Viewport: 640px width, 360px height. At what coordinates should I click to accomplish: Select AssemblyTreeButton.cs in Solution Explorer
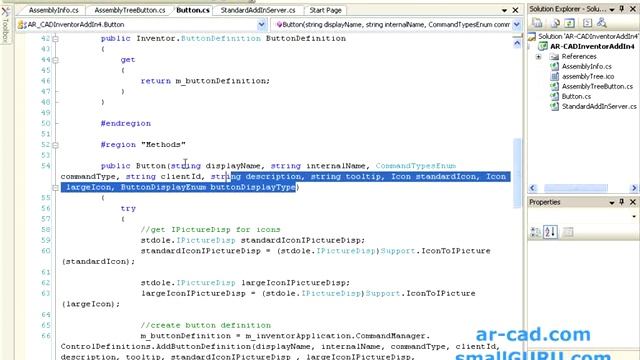pyautogui.click(x=591, y=87)
